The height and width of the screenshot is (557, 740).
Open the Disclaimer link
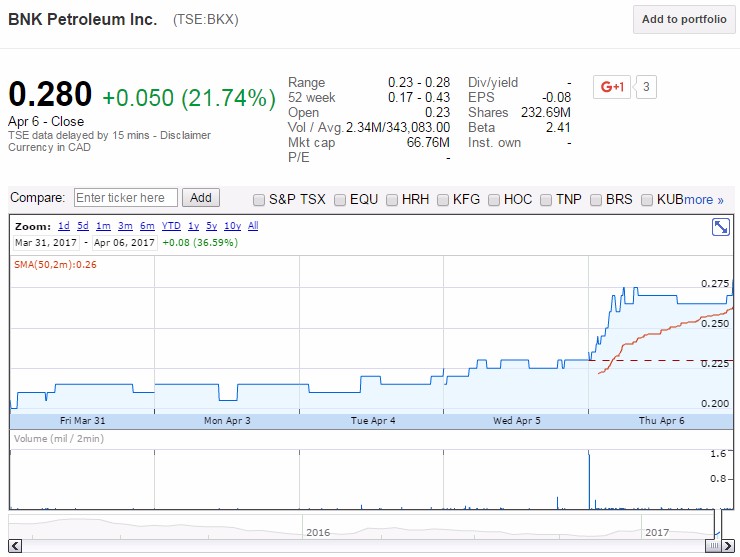tap(185, 135)
